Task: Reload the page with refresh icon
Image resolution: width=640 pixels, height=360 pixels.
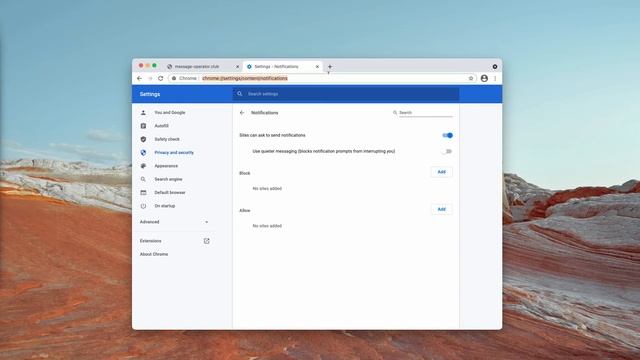Action: (160, 78)
